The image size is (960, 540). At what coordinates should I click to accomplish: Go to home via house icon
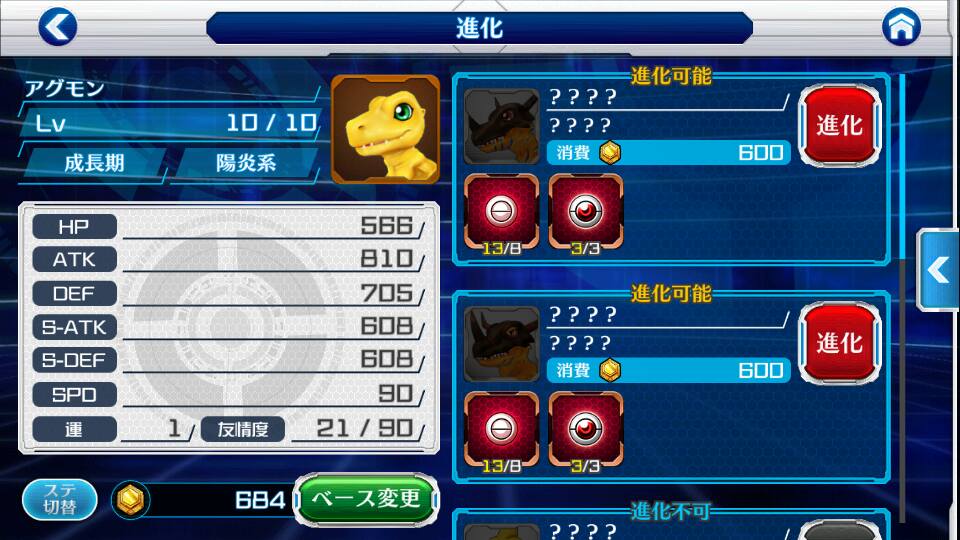point(901,27)
